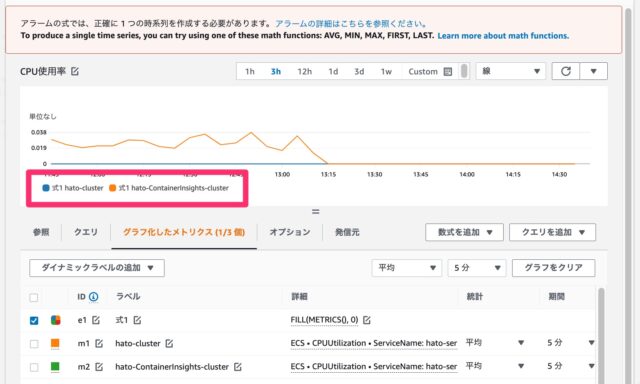Open the e1 multicolor swatch
640x384 pixels.
tap(56, 320)
